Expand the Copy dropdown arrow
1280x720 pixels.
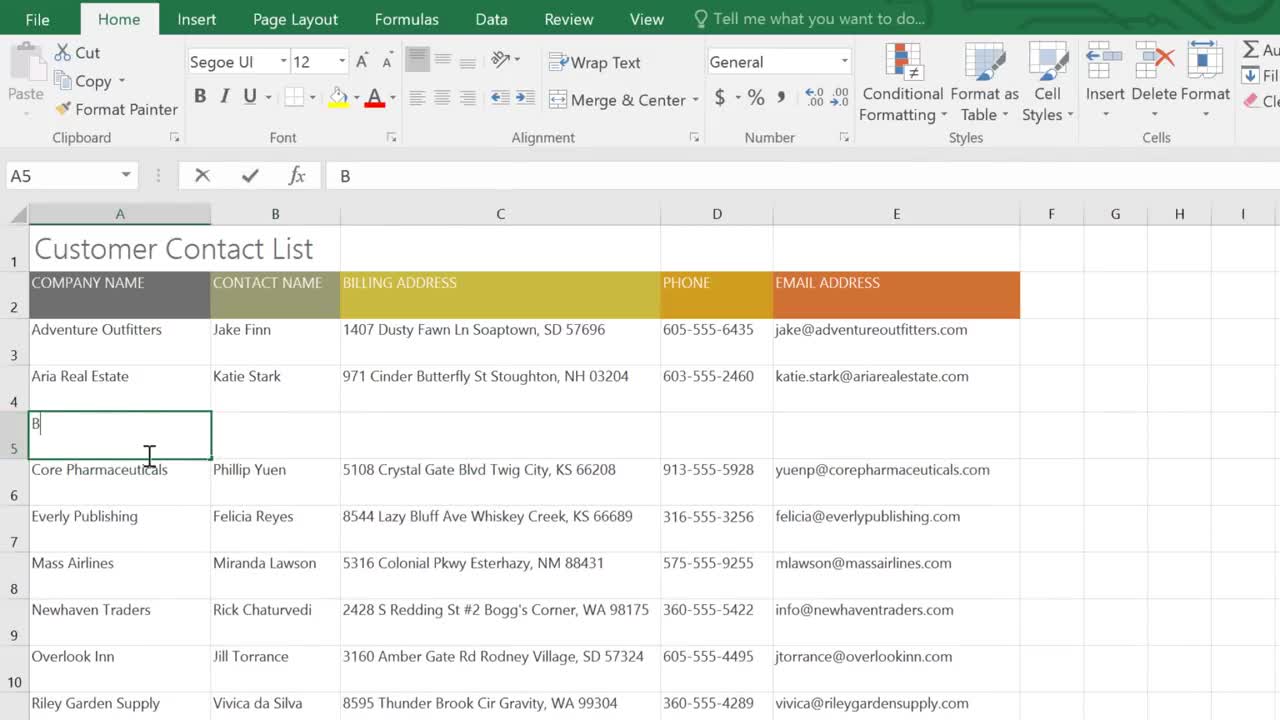click(122, 82)
